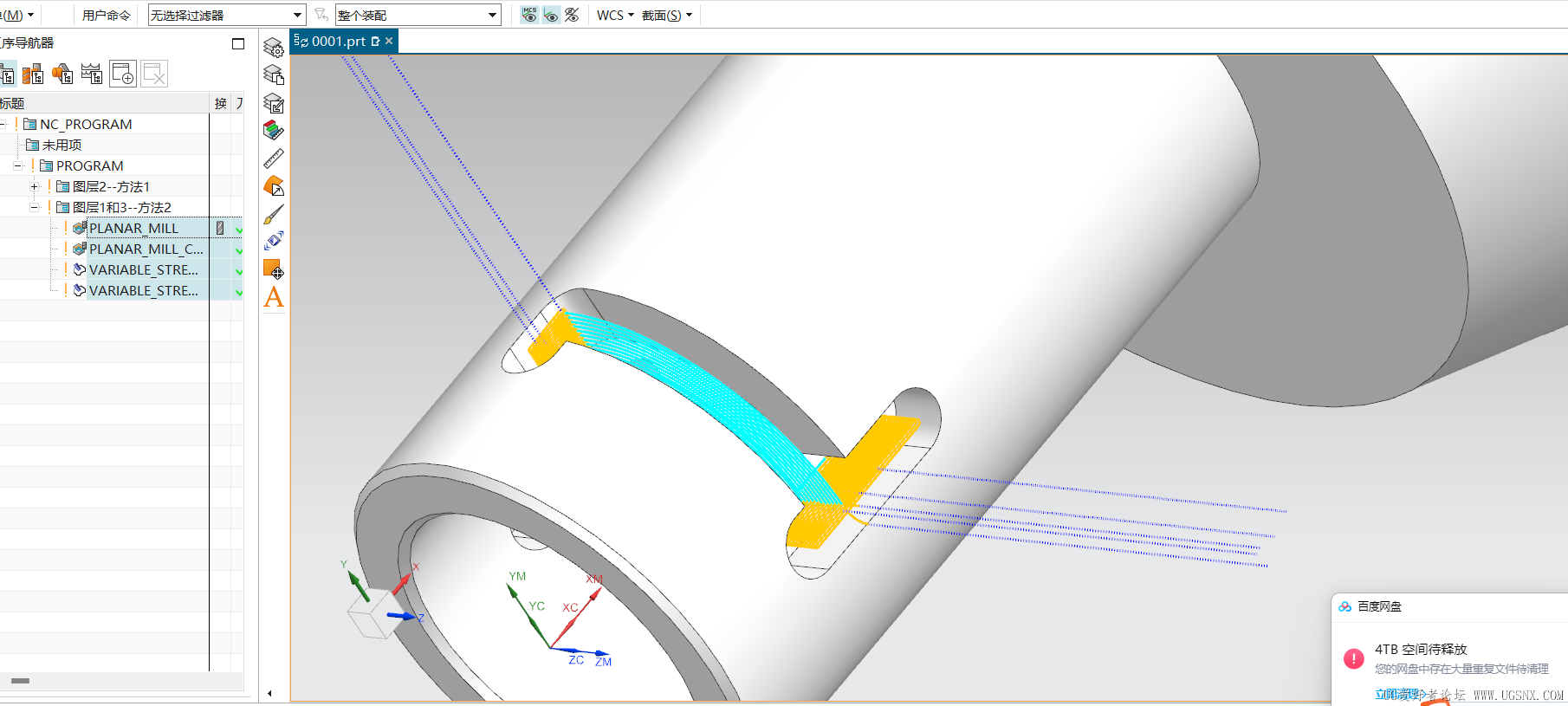This screenshot has width=1568, height=706.
Task: Click the 4TB 空间待释放 notification title
Action: 1421,649
